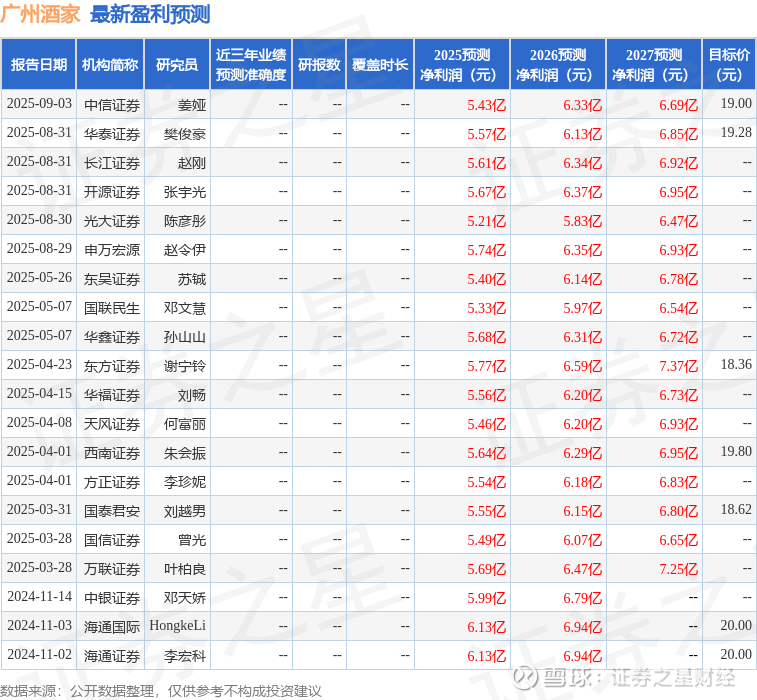Click target price 19.00
757x700 pixels.
pyautogui.click(x=736, y=104)
